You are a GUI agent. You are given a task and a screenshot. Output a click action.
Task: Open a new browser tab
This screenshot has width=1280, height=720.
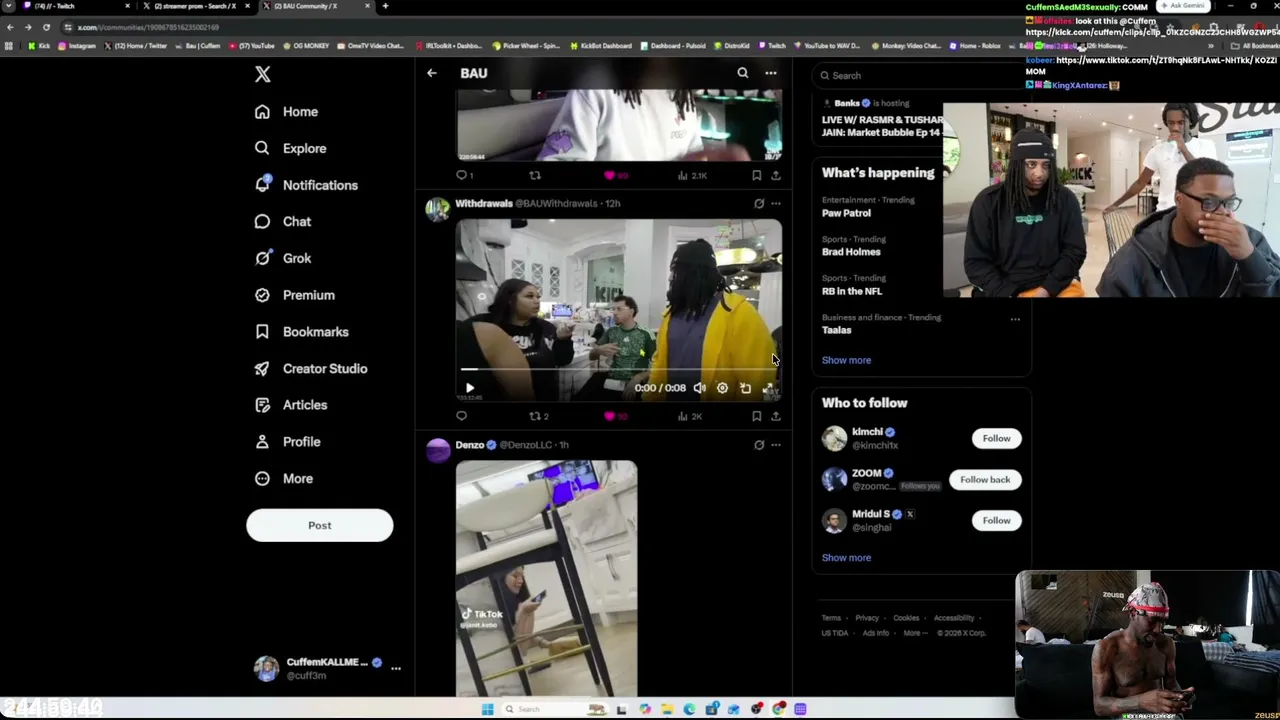[x=385, y=6]
